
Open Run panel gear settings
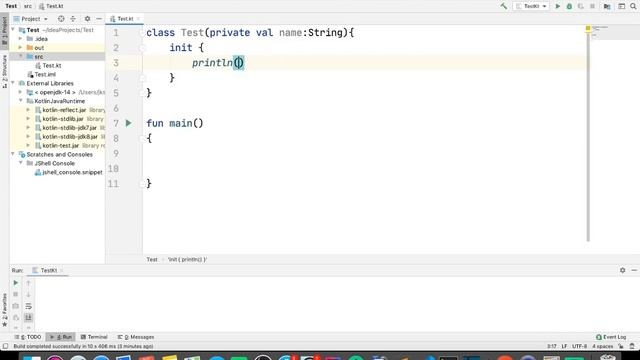(622, 270)
